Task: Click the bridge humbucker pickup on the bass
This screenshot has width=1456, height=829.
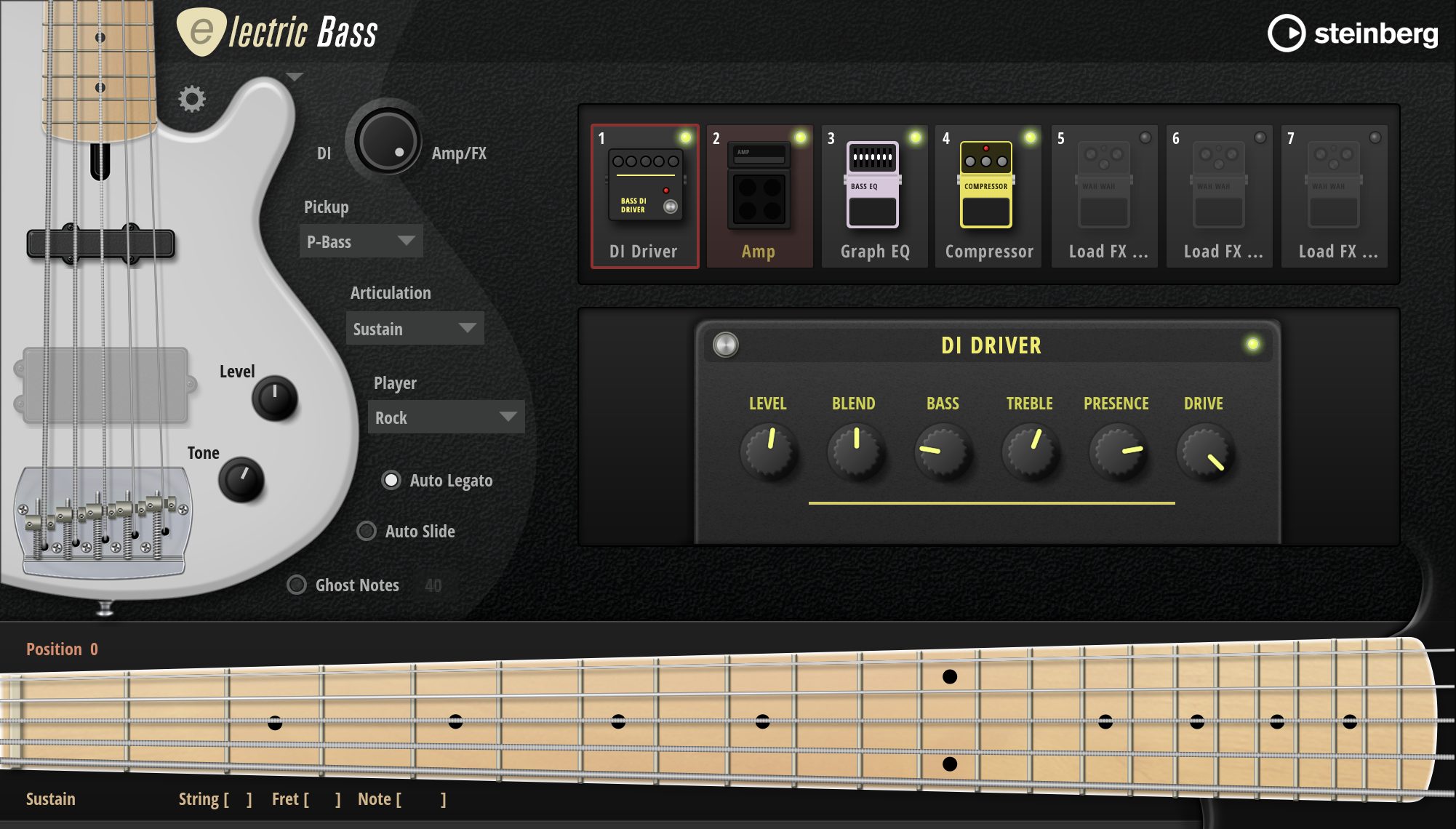Action: pyautogui.click(x=105, y=385)
